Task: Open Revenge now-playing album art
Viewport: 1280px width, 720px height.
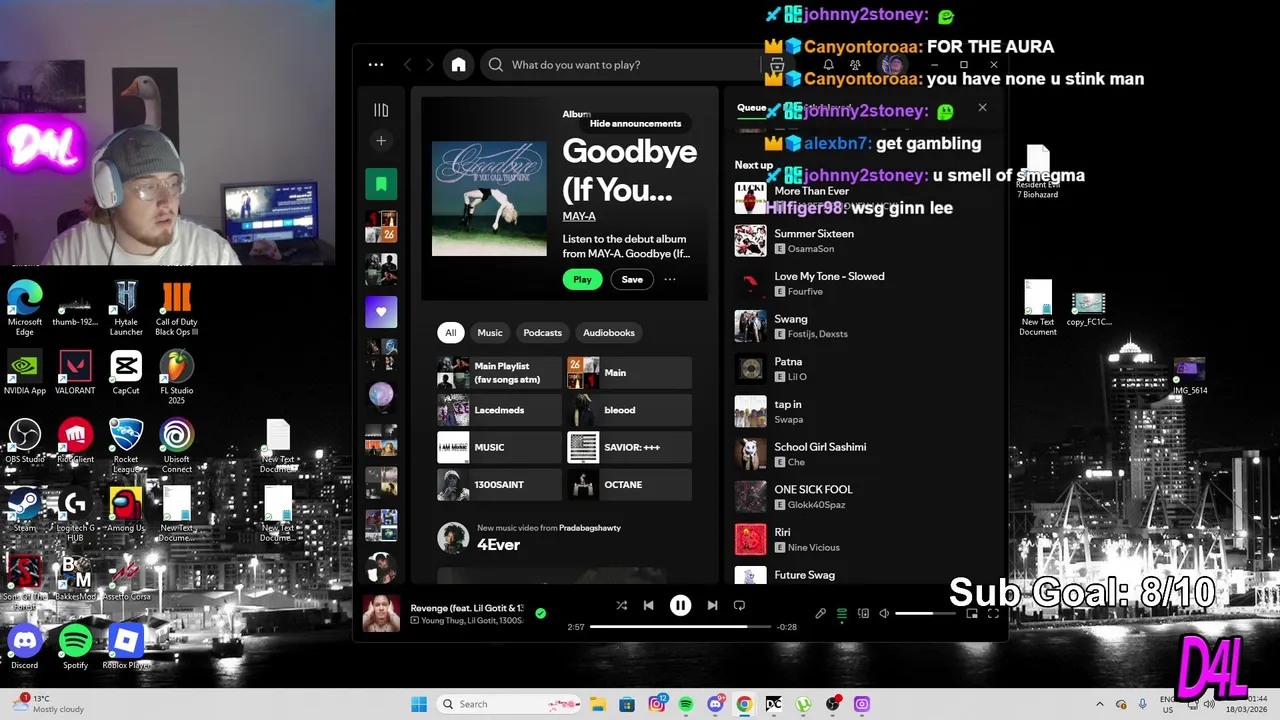Action: pyautogui.click(x=381, y=613)
